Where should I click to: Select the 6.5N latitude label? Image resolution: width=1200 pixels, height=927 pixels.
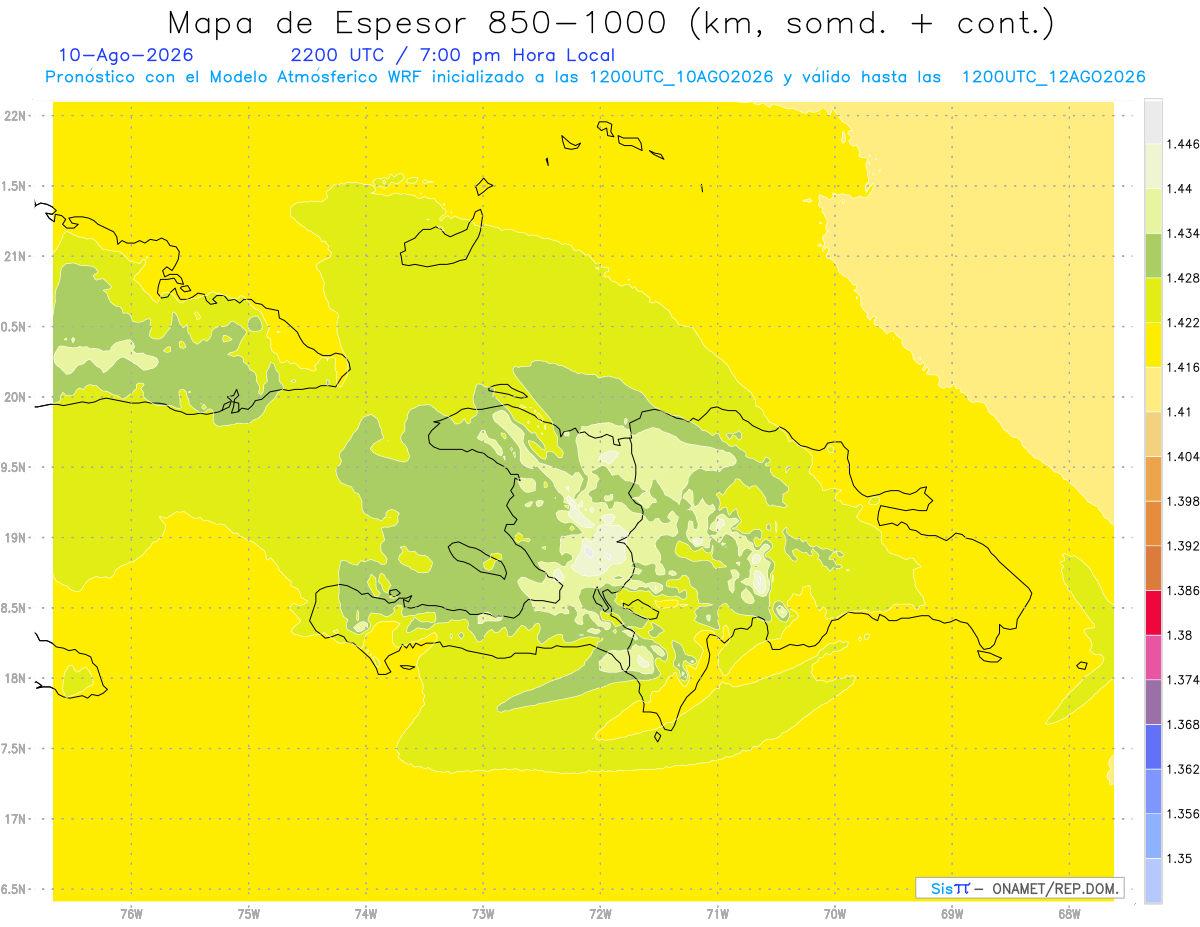click(15, 889)
